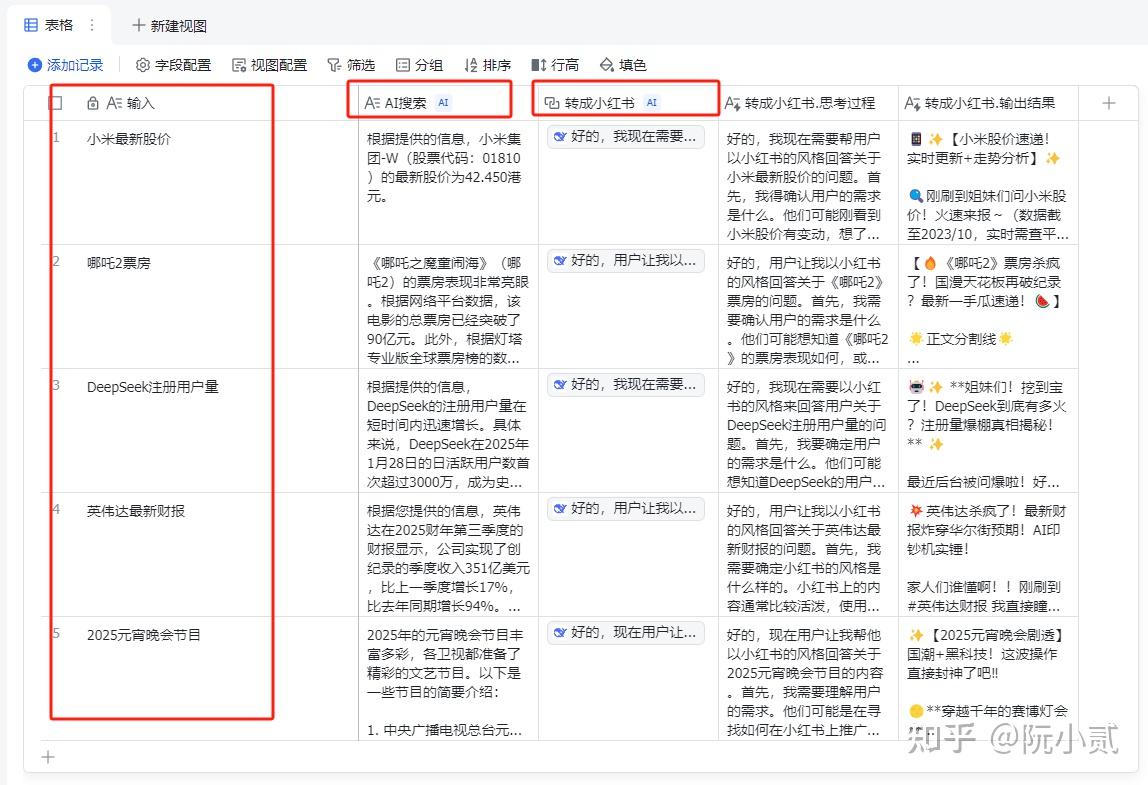Image resolution: width=1148 pixels, height=785 pixels.
Task: Open AI result chip in 2025元宵晚会节目 row
Action: coord(626,633)
